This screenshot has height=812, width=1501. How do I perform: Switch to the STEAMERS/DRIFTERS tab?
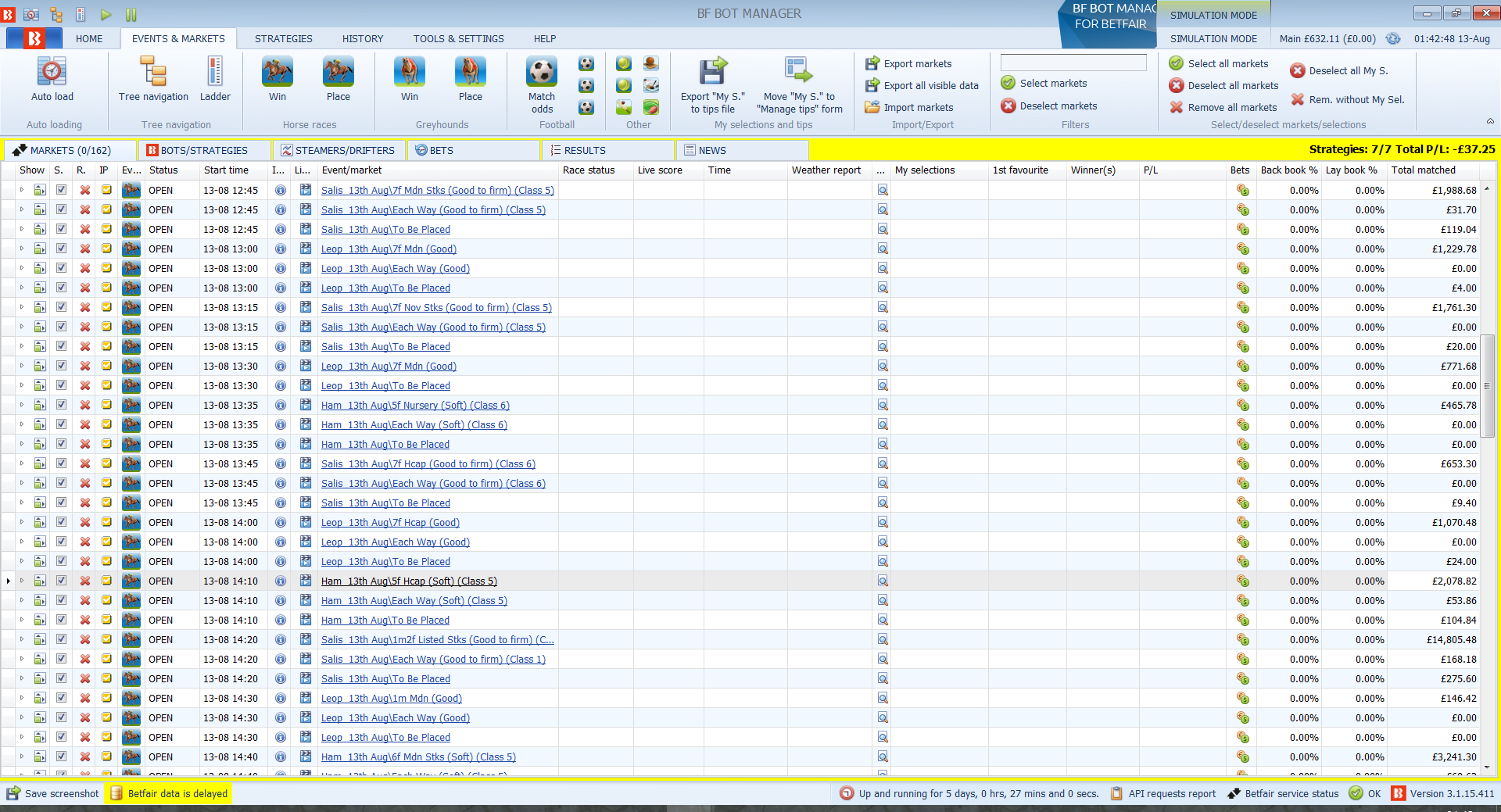[x=339, y=150]
